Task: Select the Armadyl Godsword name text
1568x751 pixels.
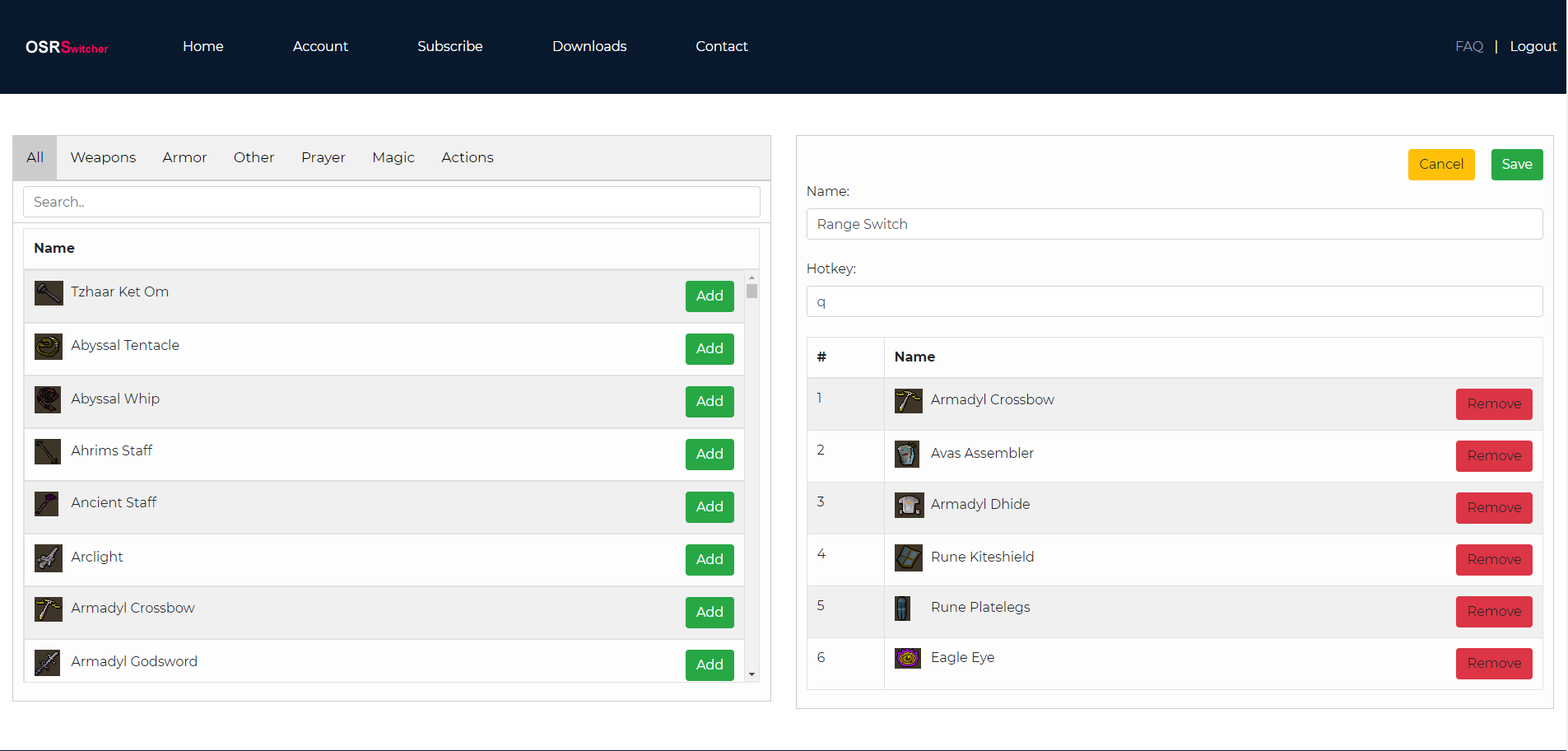Action: [134, 661]
